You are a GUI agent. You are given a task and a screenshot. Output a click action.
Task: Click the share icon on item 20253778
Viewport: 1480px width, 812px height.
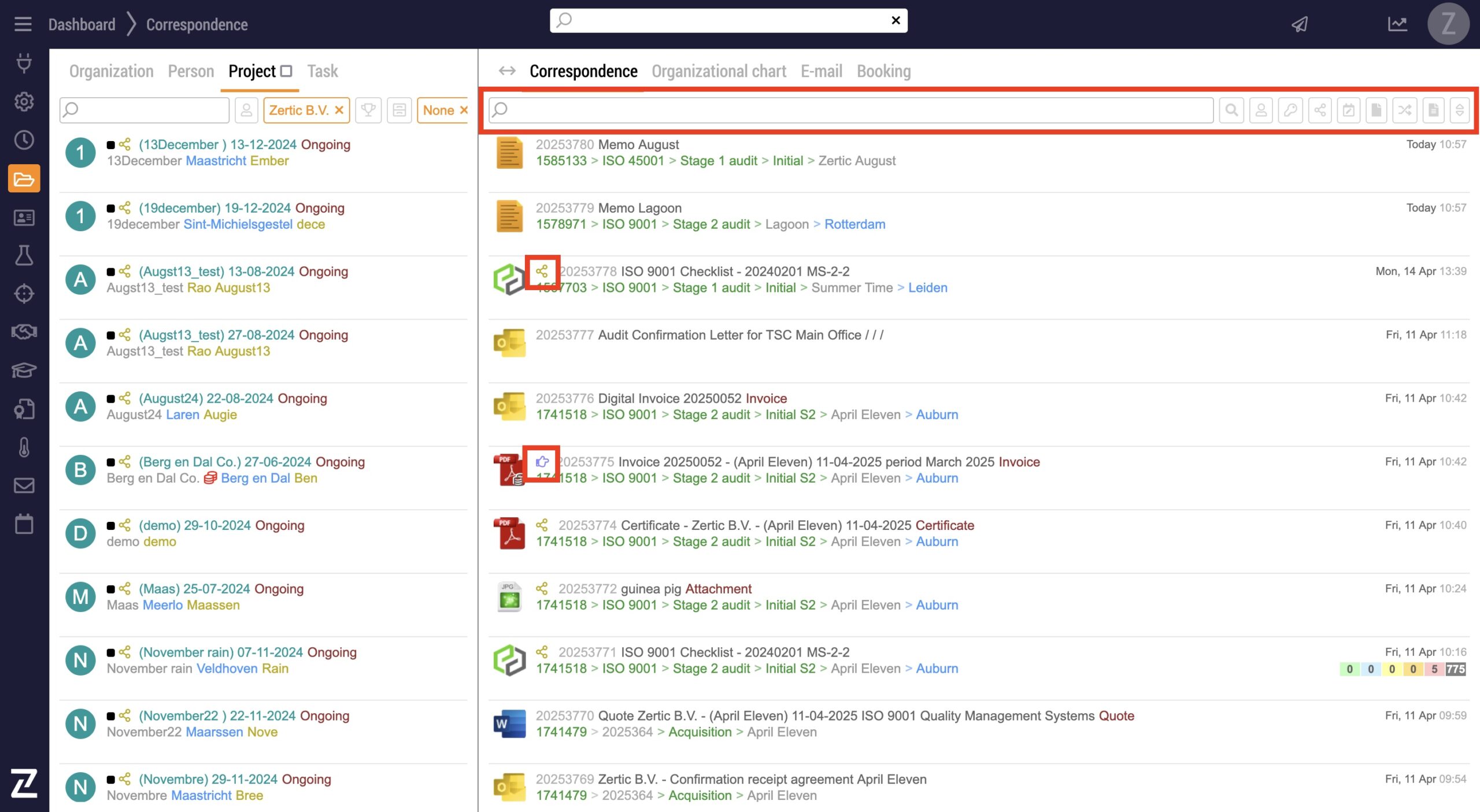[x=542, y=271]
